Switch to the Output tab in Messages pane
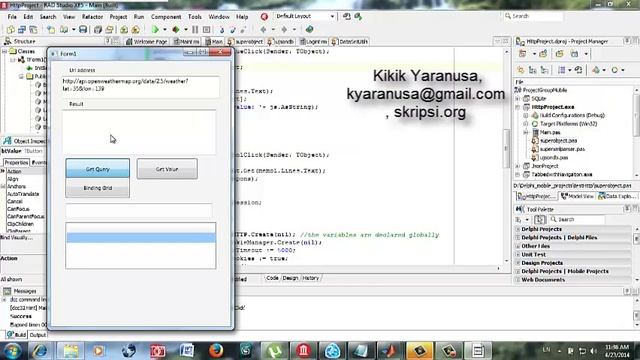This screenshot has height=360, width=640. (x=38, y=335)
